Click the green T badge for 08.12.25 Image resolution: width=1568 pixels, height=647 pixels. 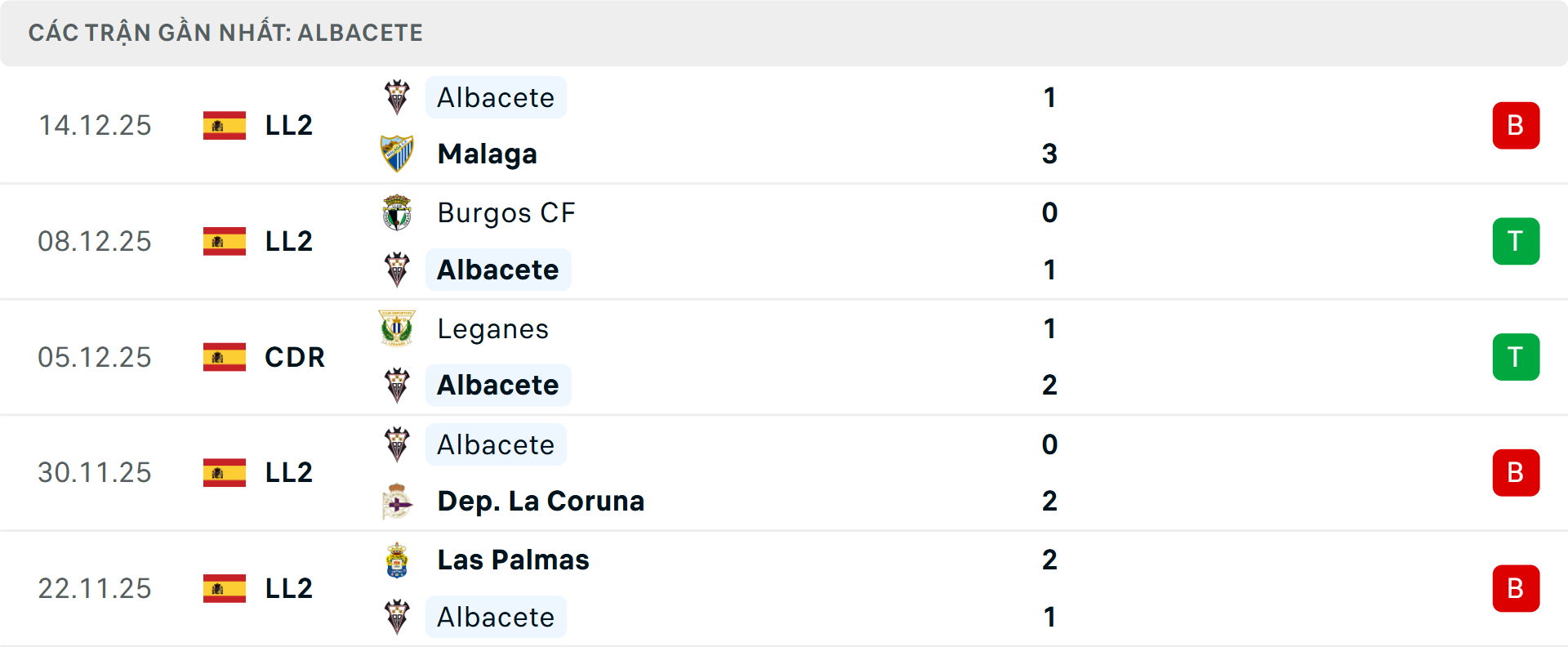coord(1516,241)
